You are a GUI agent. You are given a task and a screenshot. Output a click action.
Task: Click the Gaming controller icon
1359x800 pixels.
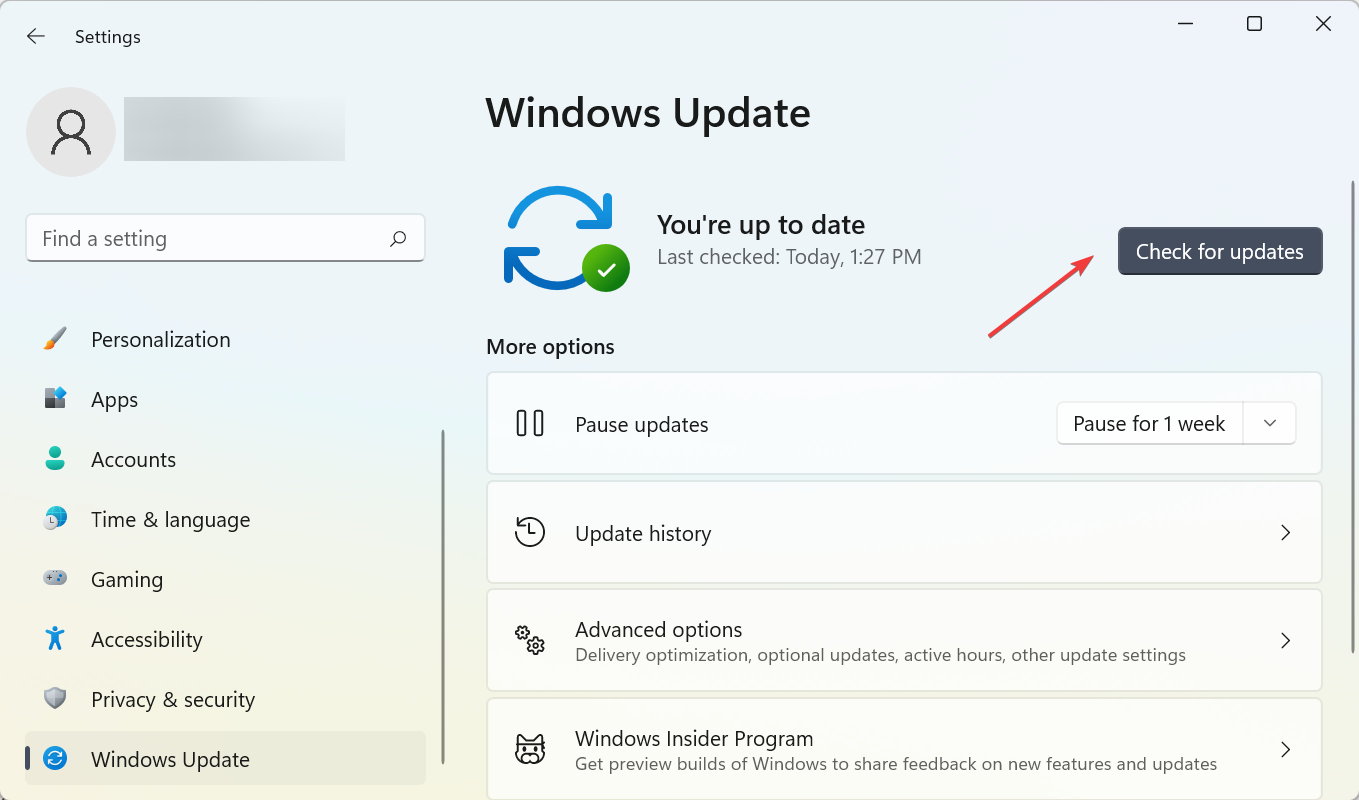(55, 579)
